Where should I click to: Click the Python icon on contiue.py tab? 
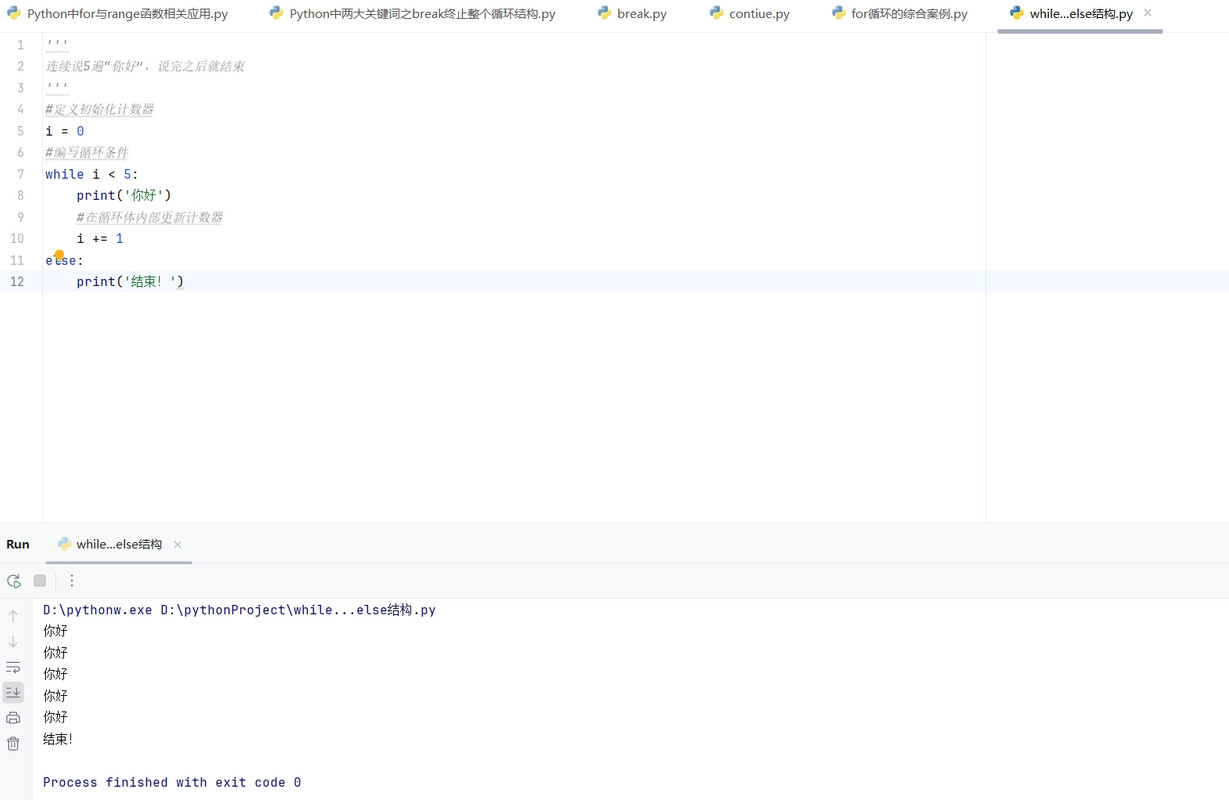click(x=717, y=13)
